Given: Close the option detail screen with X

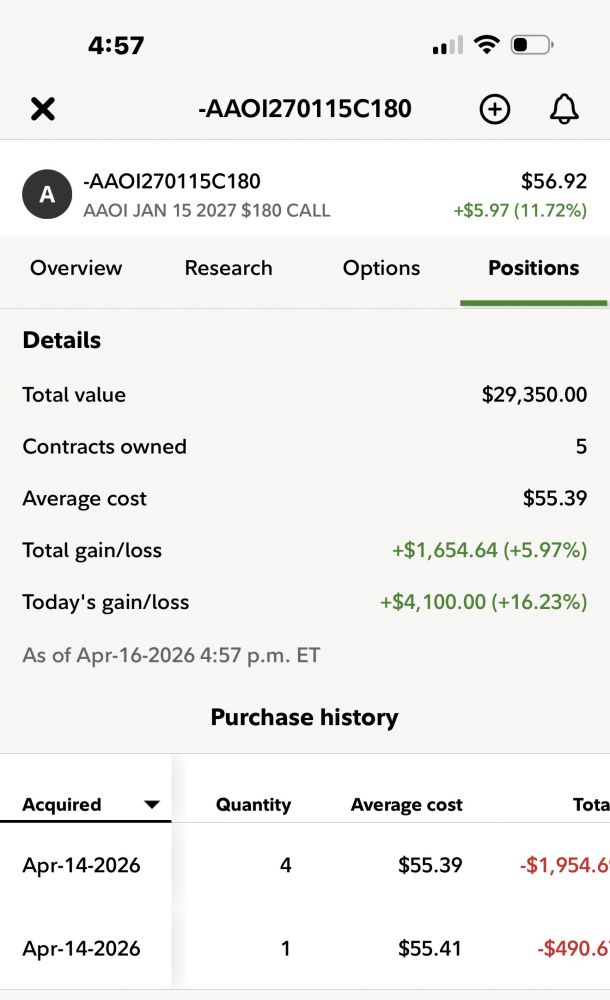Looking at the screenshot, I should pos(42,109).
